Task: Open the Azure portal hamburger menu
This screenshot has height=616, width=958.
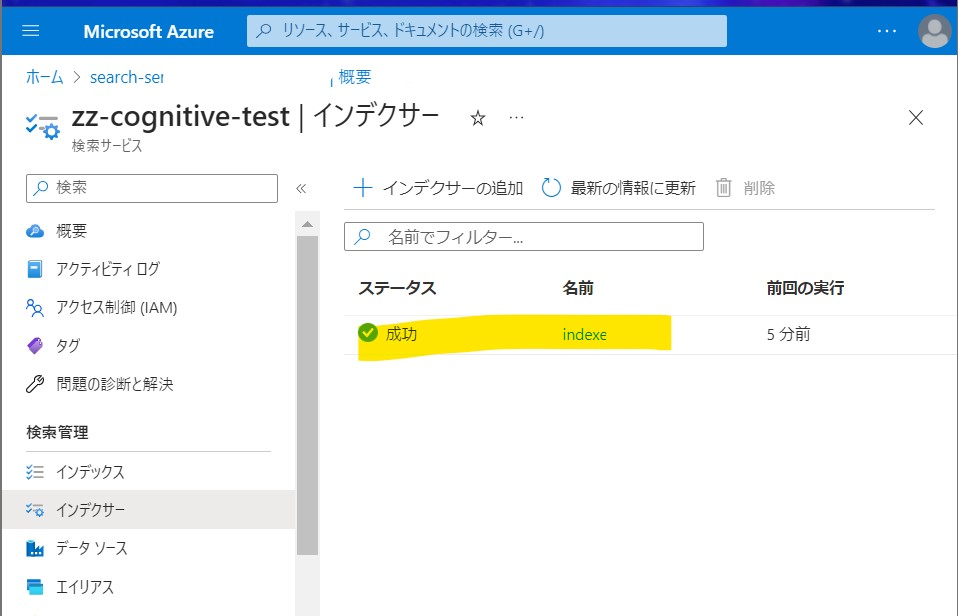Action: tap(31, 31)
